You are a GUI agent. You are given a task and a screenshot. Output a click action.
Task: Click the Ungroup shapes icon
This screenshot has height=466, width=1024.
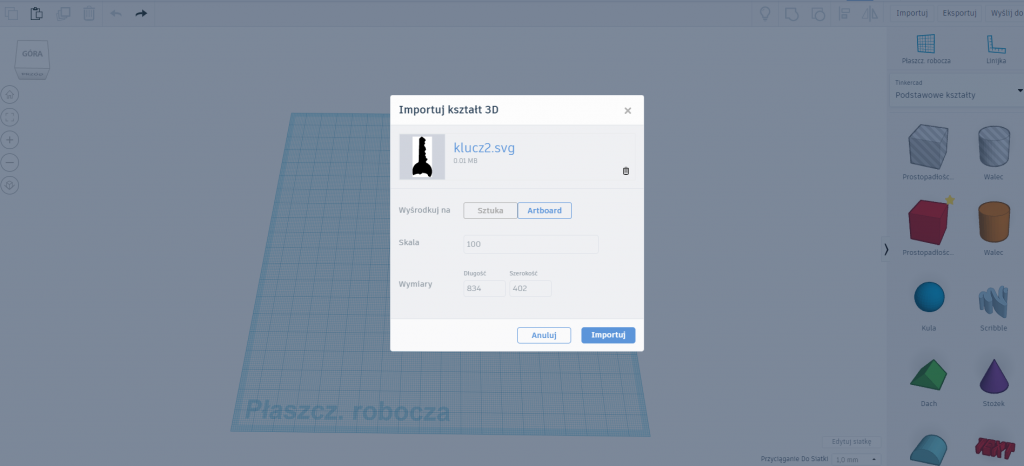click(x=818, y=13)
